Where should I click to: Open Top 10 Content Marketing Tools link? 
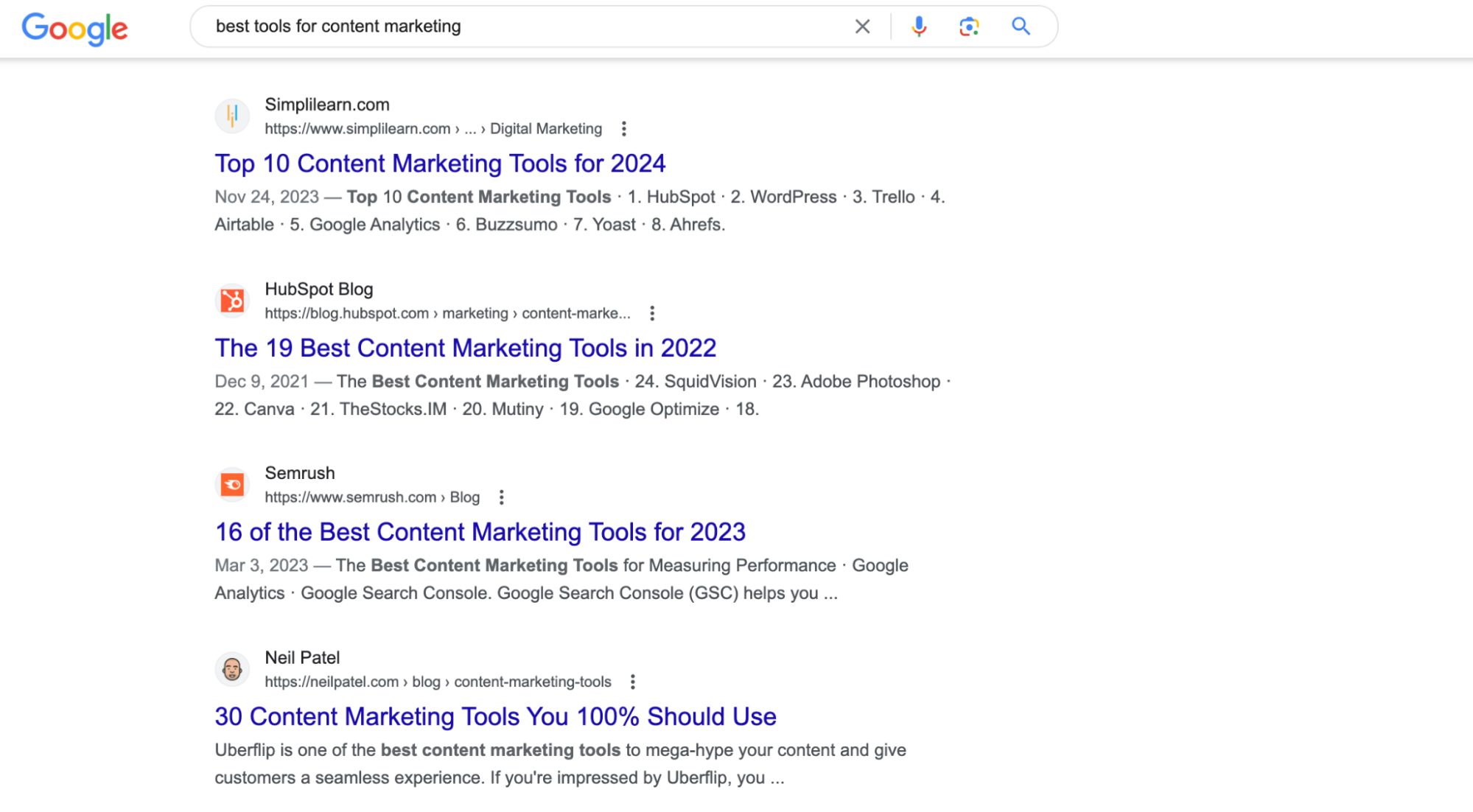click(x=440, y=164)
